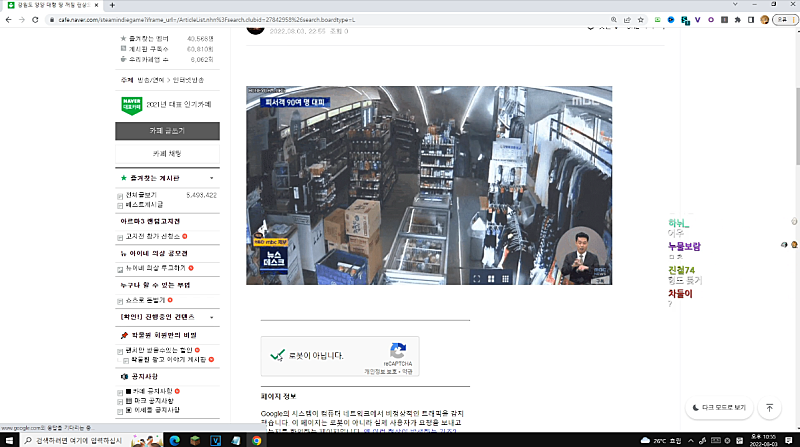
Task: Click the browser back arrow button
Action: tap(8, 19)
